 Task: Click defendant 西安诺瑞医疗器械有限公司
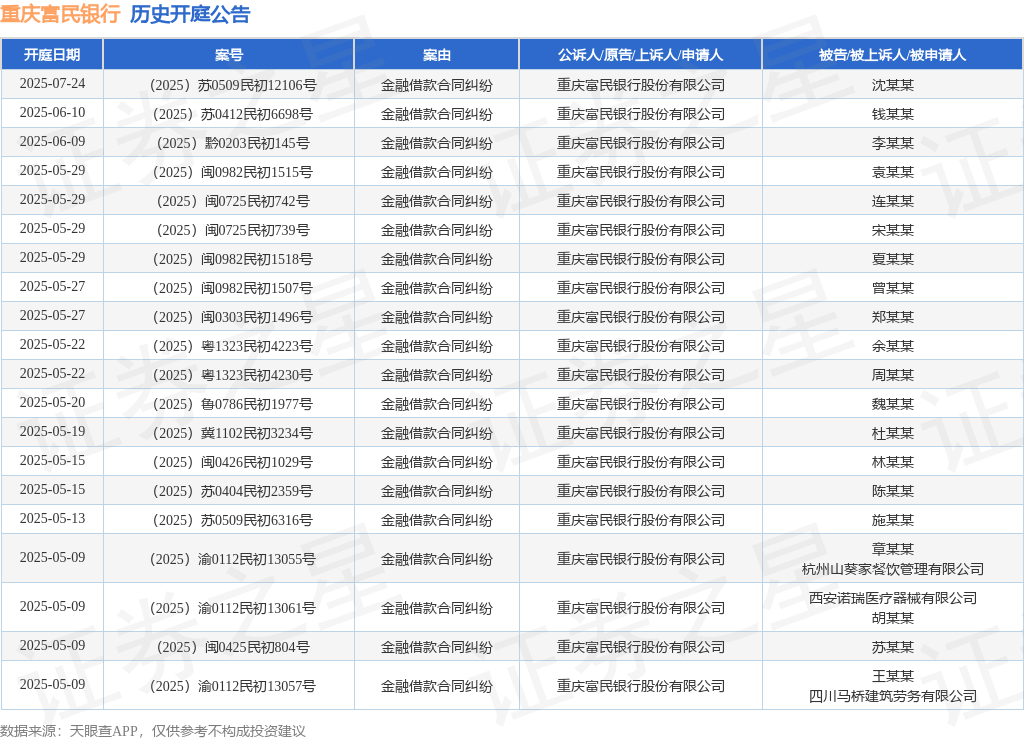pos(893,598)
